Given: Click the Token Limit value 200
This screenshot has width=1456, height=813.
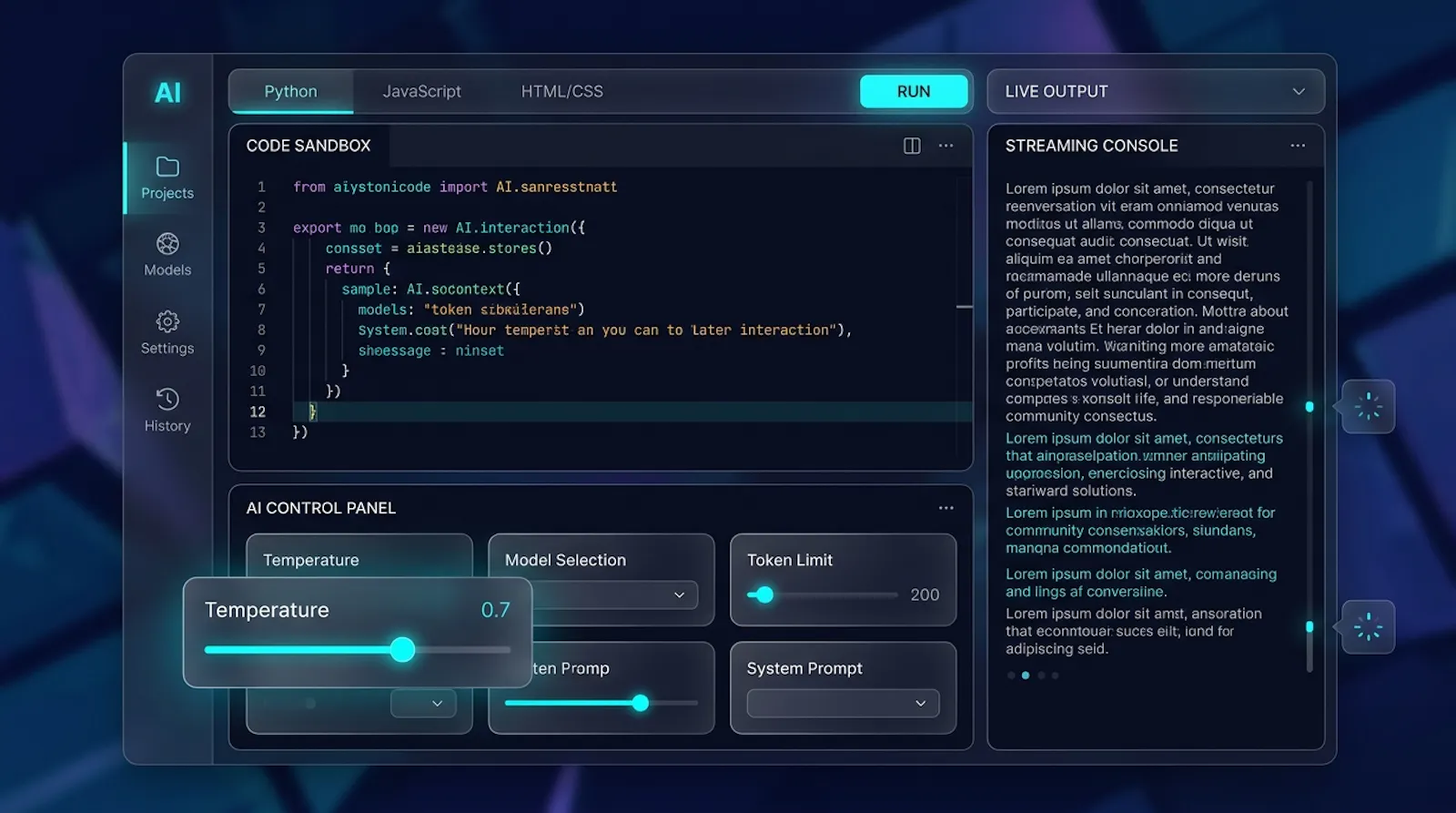Looking at the screenshot, I should [925, 595].
